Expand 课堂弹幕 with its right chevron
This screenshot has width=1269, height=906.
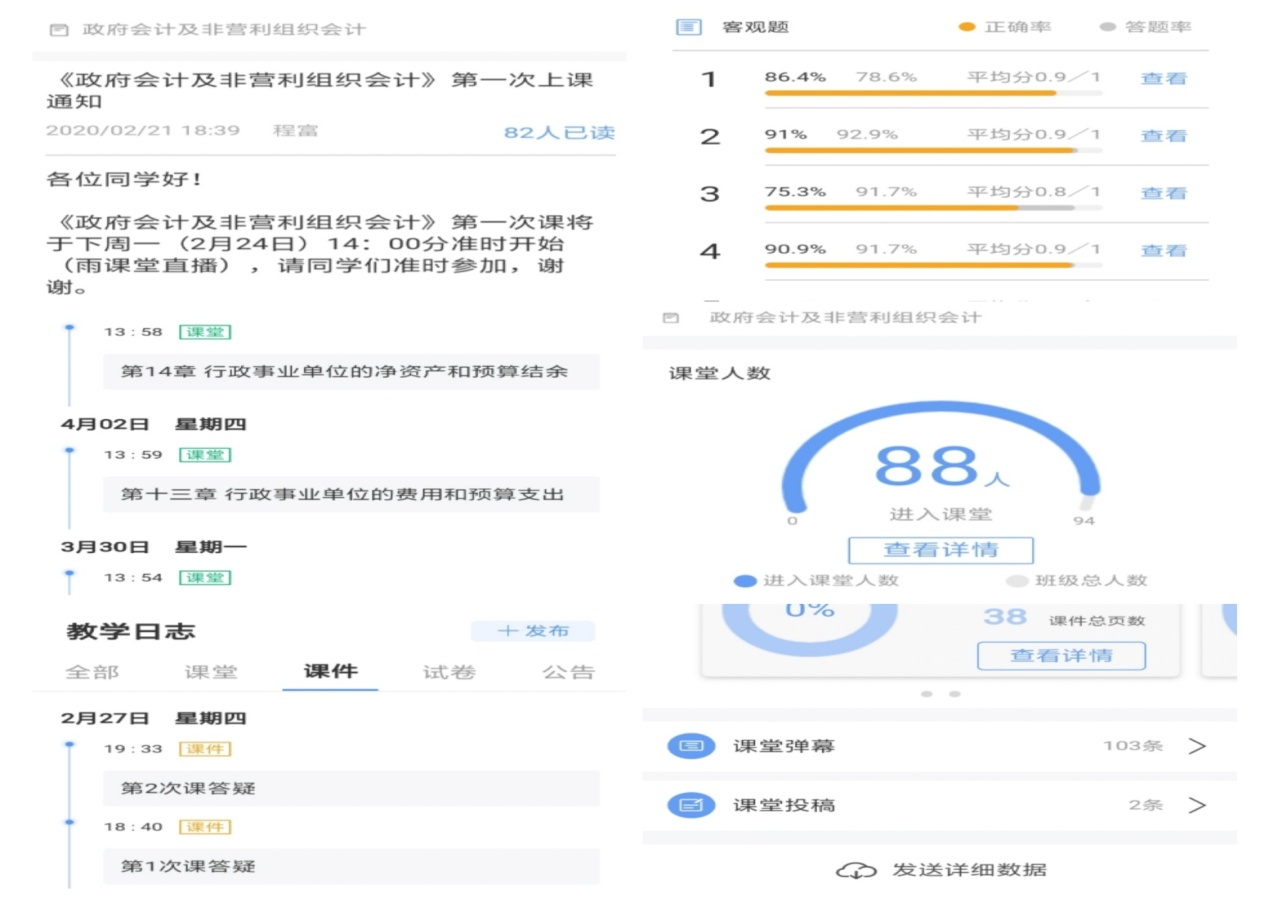click(x=1197, y=746)
